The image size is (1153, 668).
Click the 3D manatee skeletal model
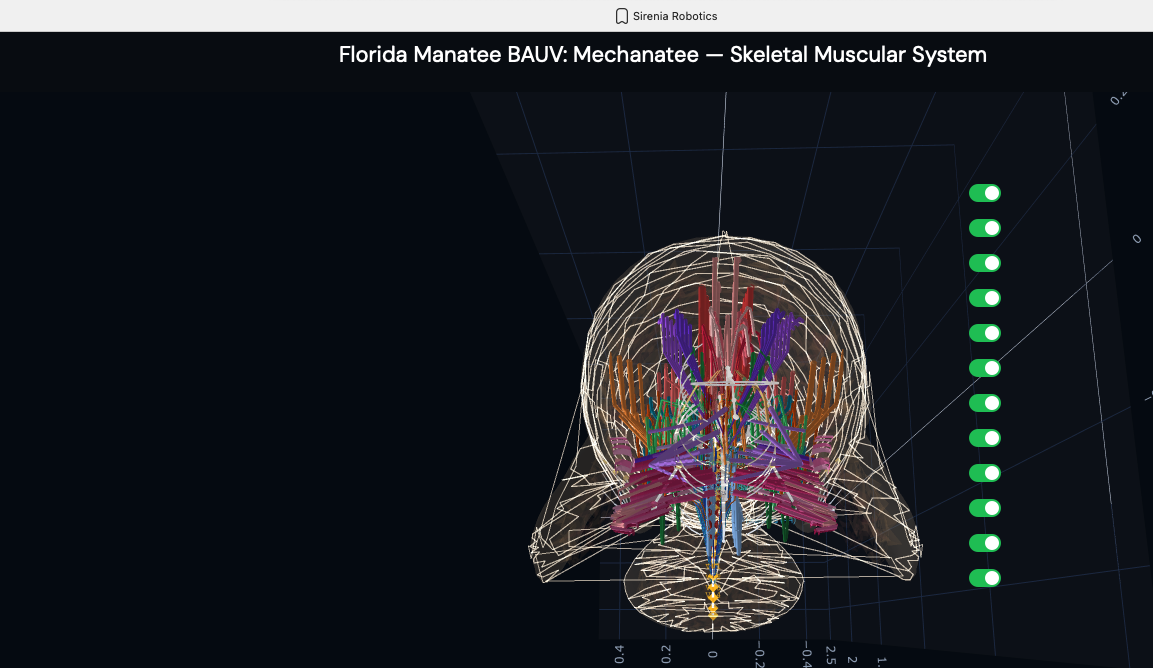(724, 433)
